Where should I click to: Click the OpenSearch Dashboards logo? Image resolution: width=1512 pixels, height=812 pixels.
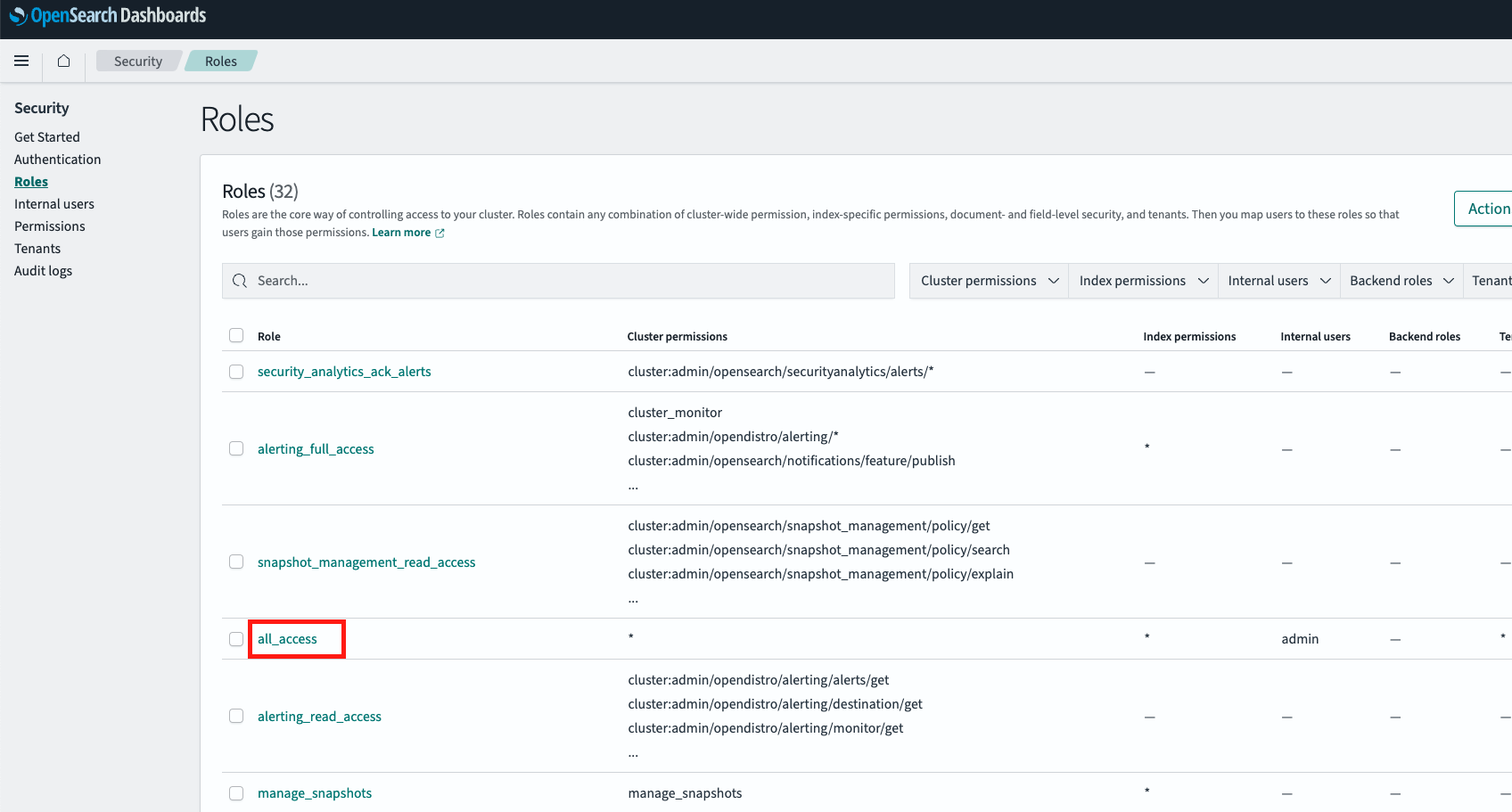point(107,15)
